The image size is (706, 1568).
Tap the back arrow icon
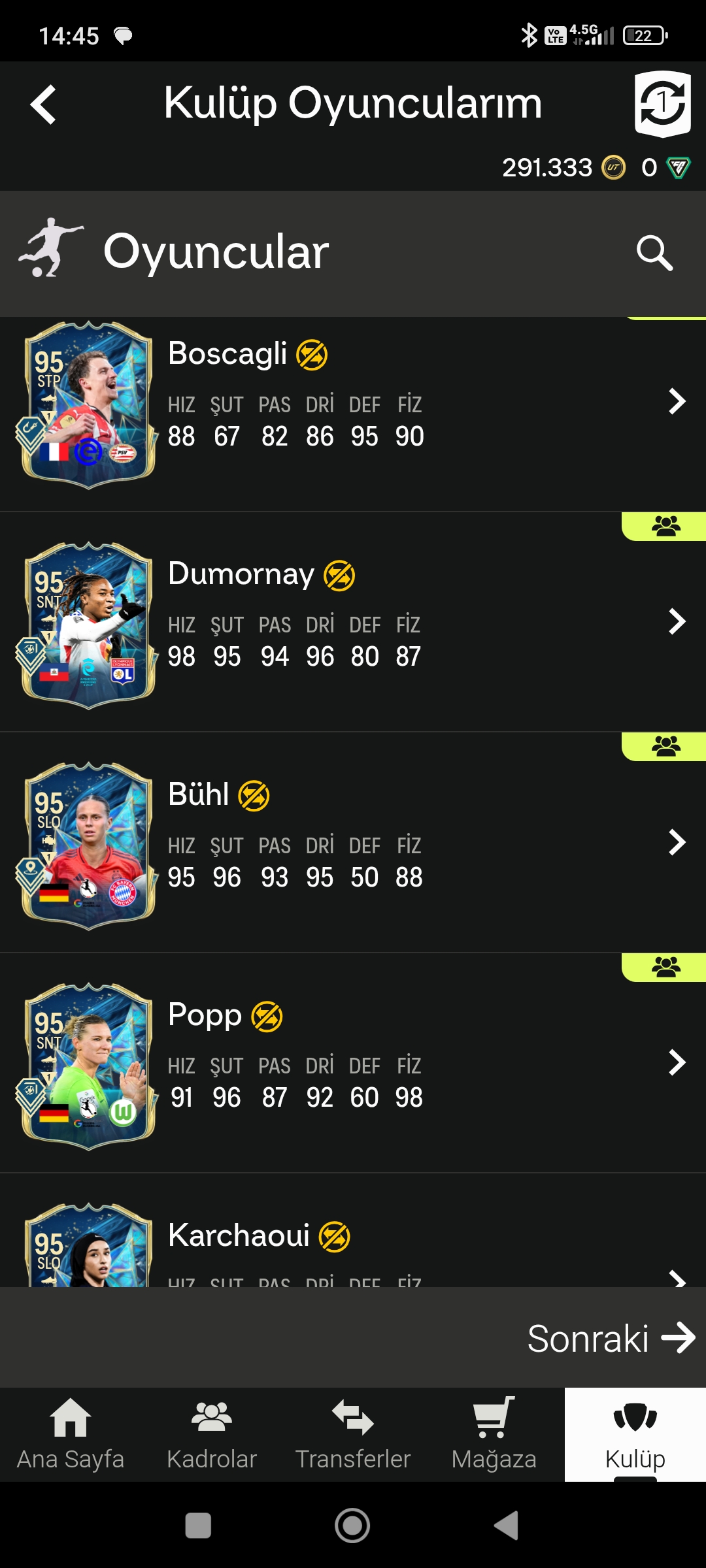tap(43, 105)
